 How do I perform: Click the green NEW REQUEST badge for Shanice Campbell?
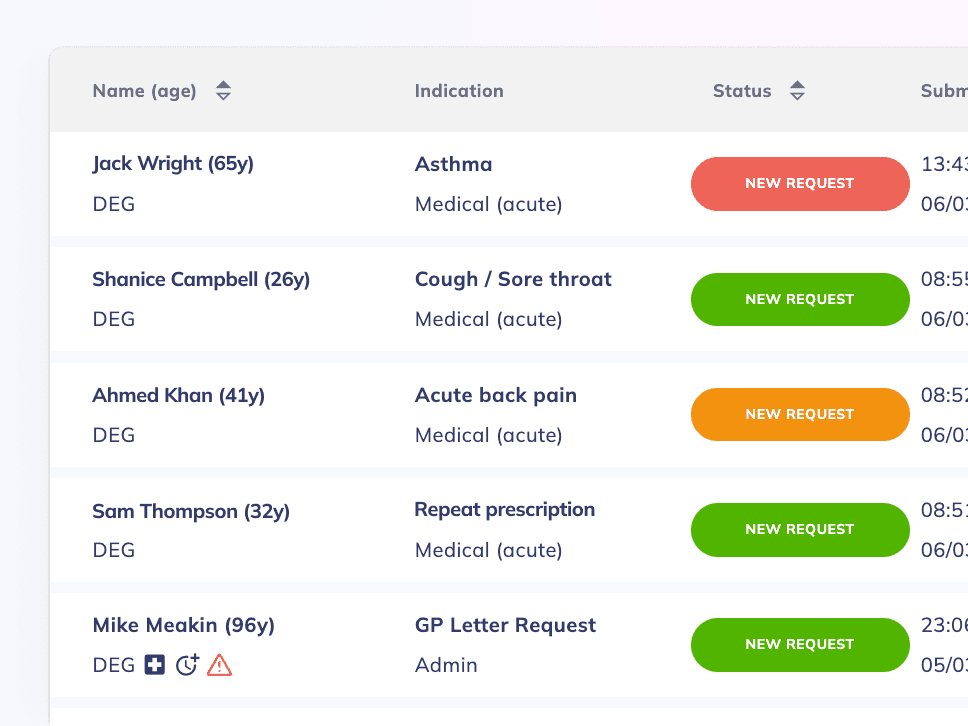[800, 299]
